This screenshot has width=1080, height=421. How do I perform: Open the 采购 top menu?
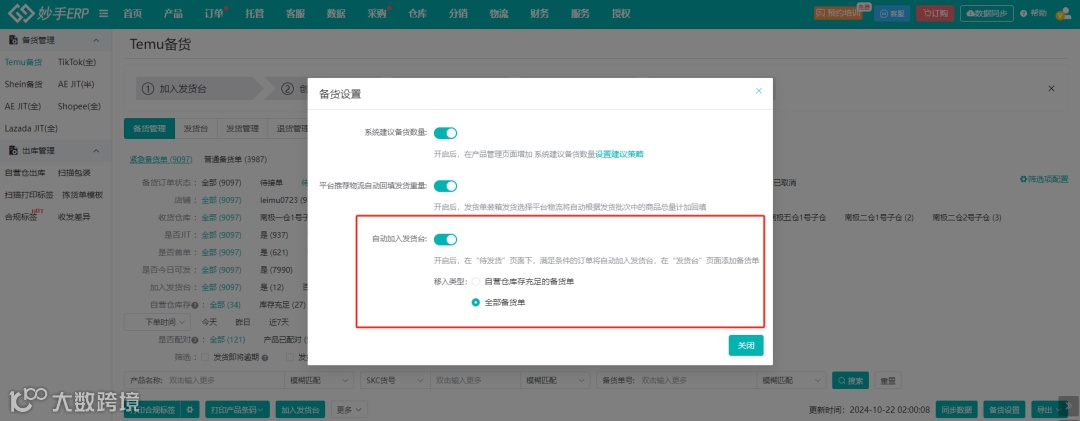(x=377, y=13)
